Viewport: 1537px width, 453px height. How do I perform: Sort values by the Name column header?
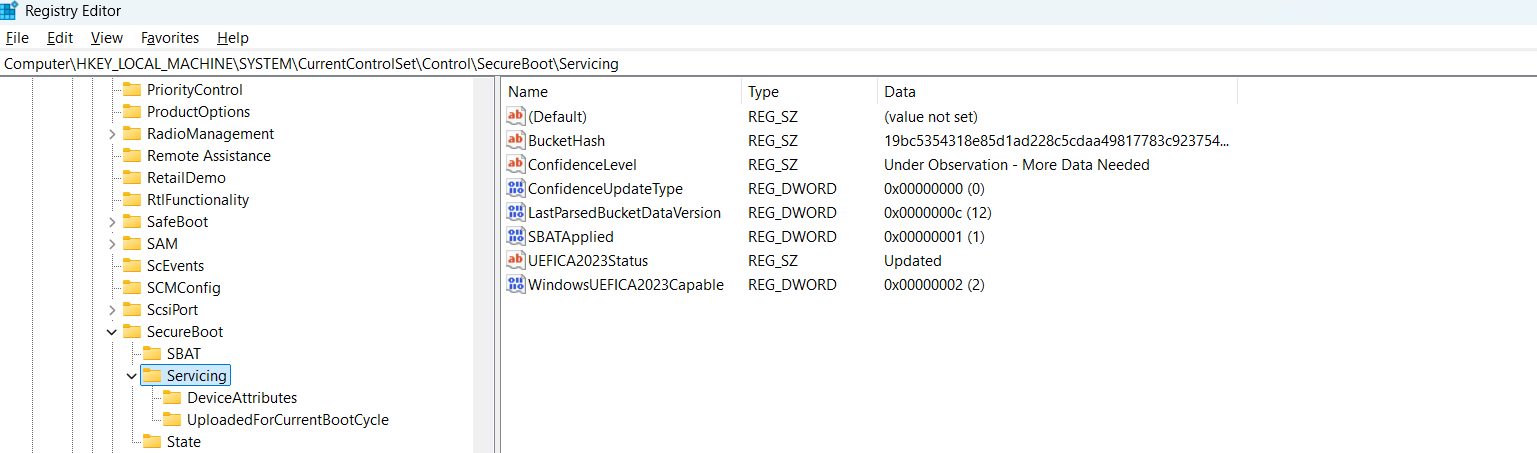pyautogui.click(x=528, y=92)
